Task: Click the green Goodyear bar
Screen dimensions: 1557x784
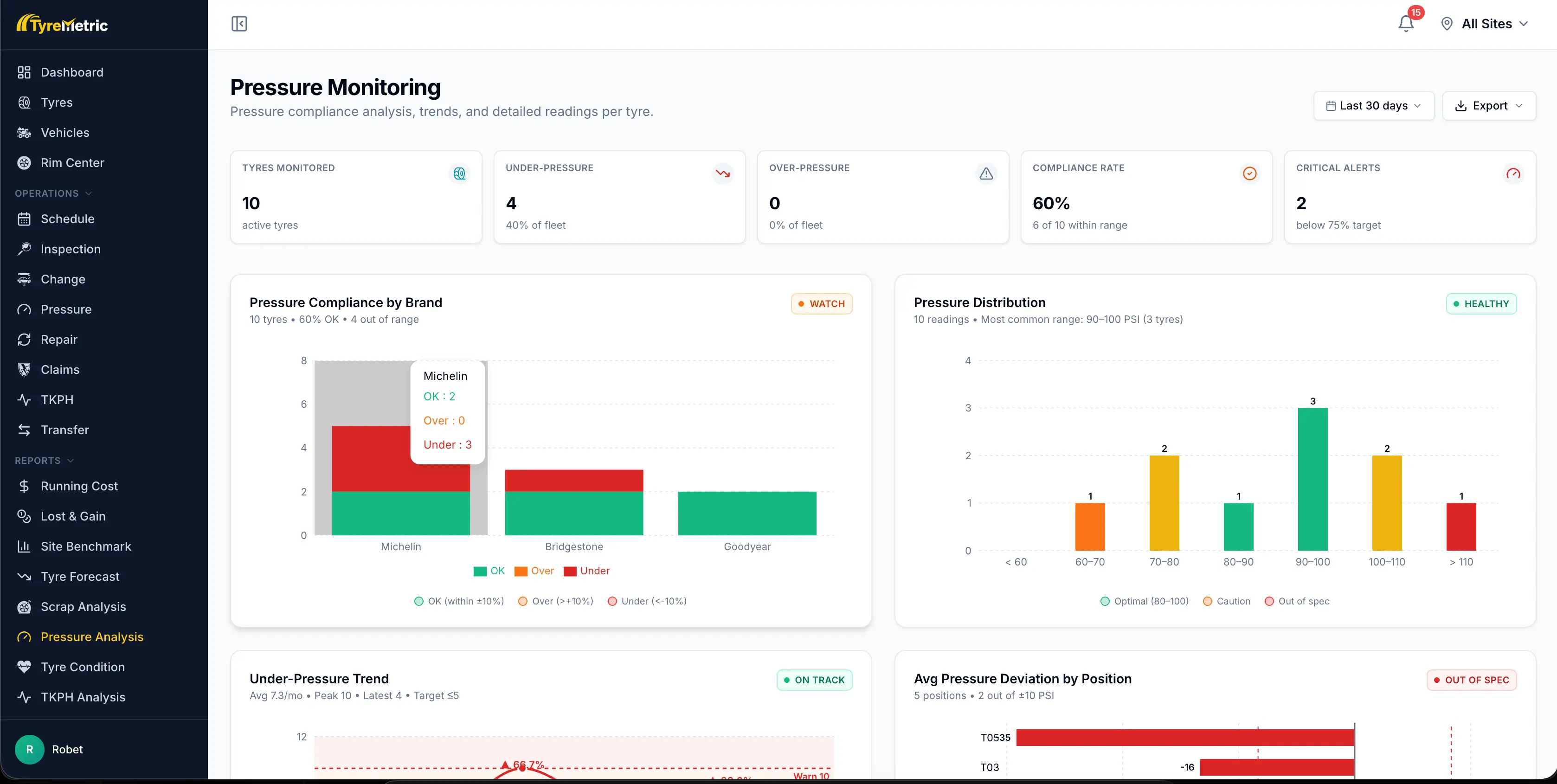Action: 747,513
